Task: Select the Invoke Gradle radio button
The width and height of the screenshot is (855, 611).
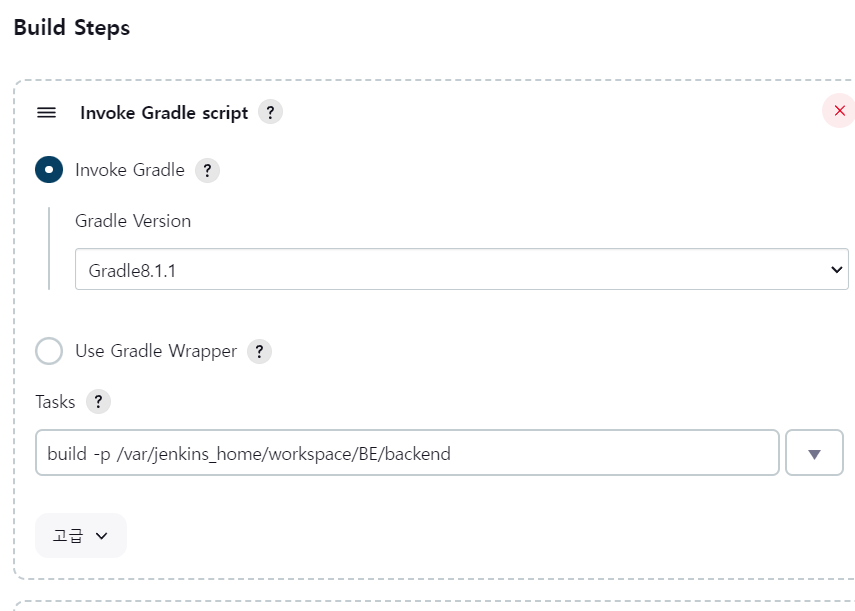Action: [49, 170]
